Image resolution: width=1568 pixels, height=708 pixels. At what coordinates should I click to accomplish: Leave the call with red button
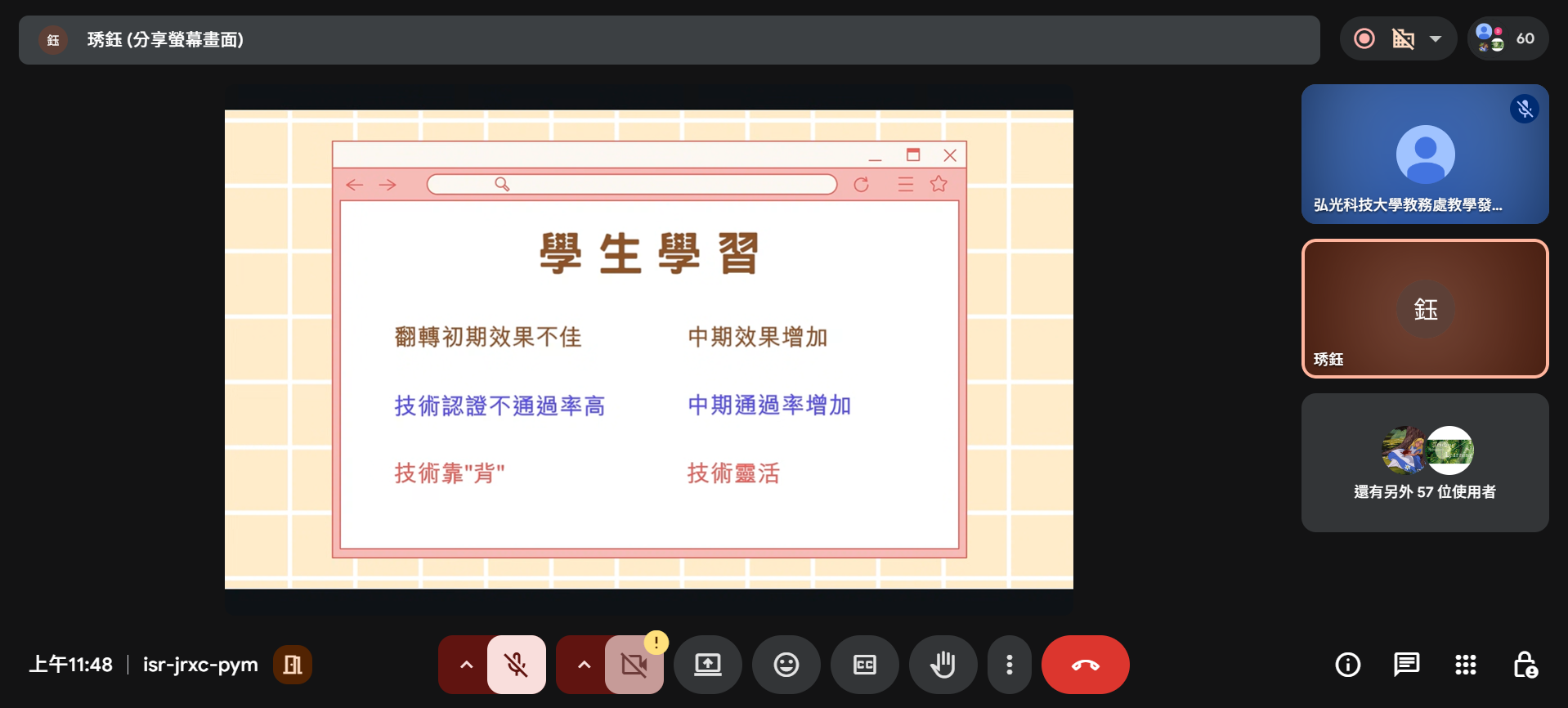pos(1085,665)
